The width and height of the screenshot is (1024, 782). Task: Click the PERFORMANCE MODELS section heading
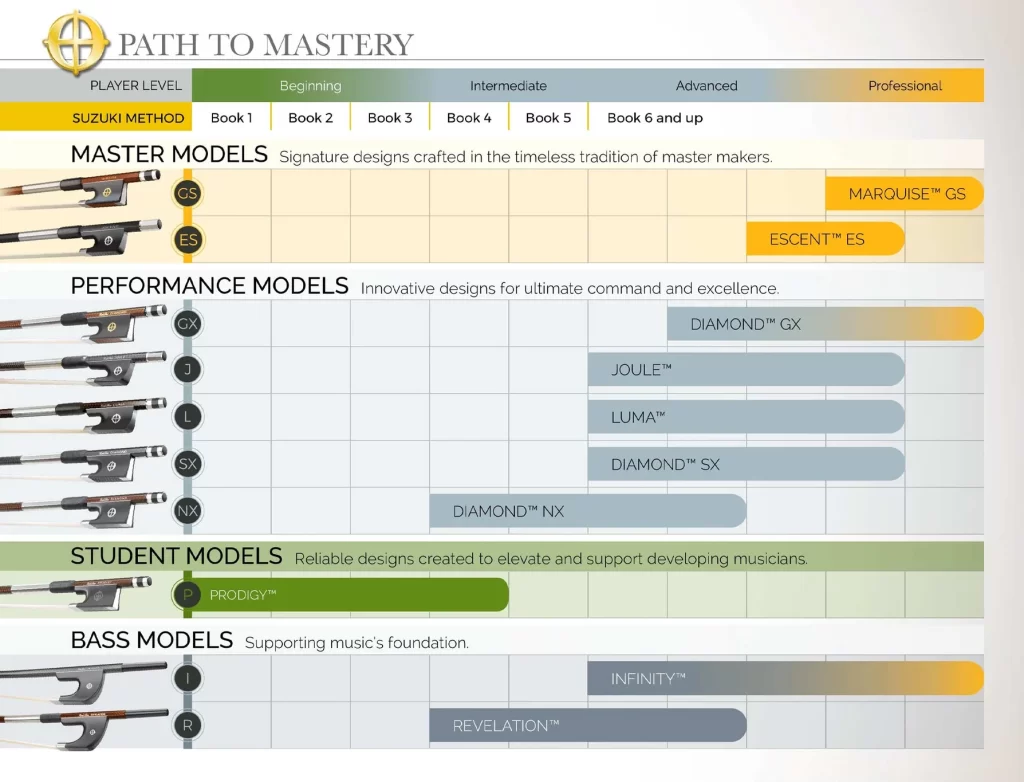point(210,285)
